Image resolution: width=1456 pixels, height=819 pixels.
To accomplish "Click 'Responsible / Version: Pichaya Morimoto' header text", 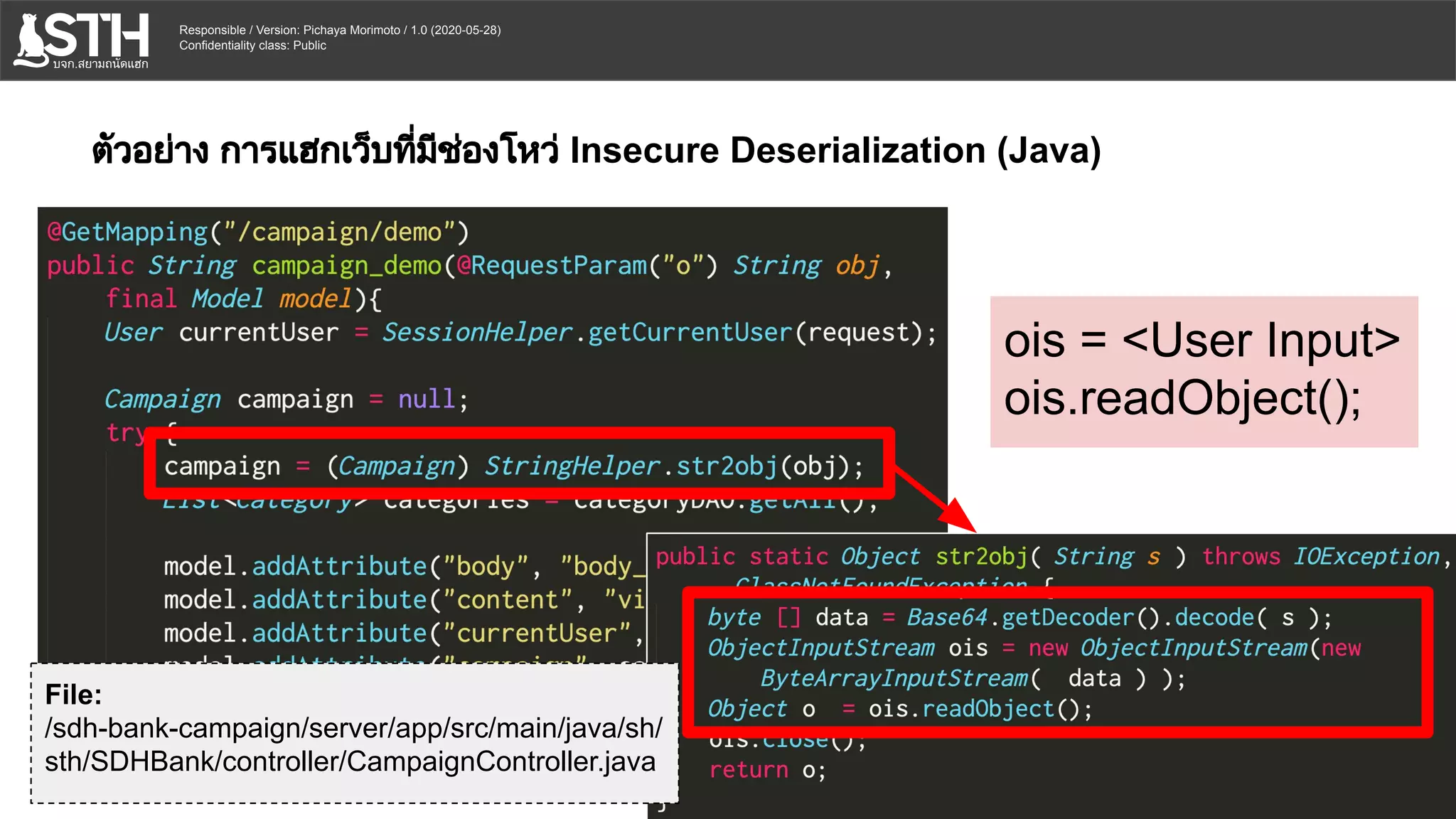I will 340,30.
